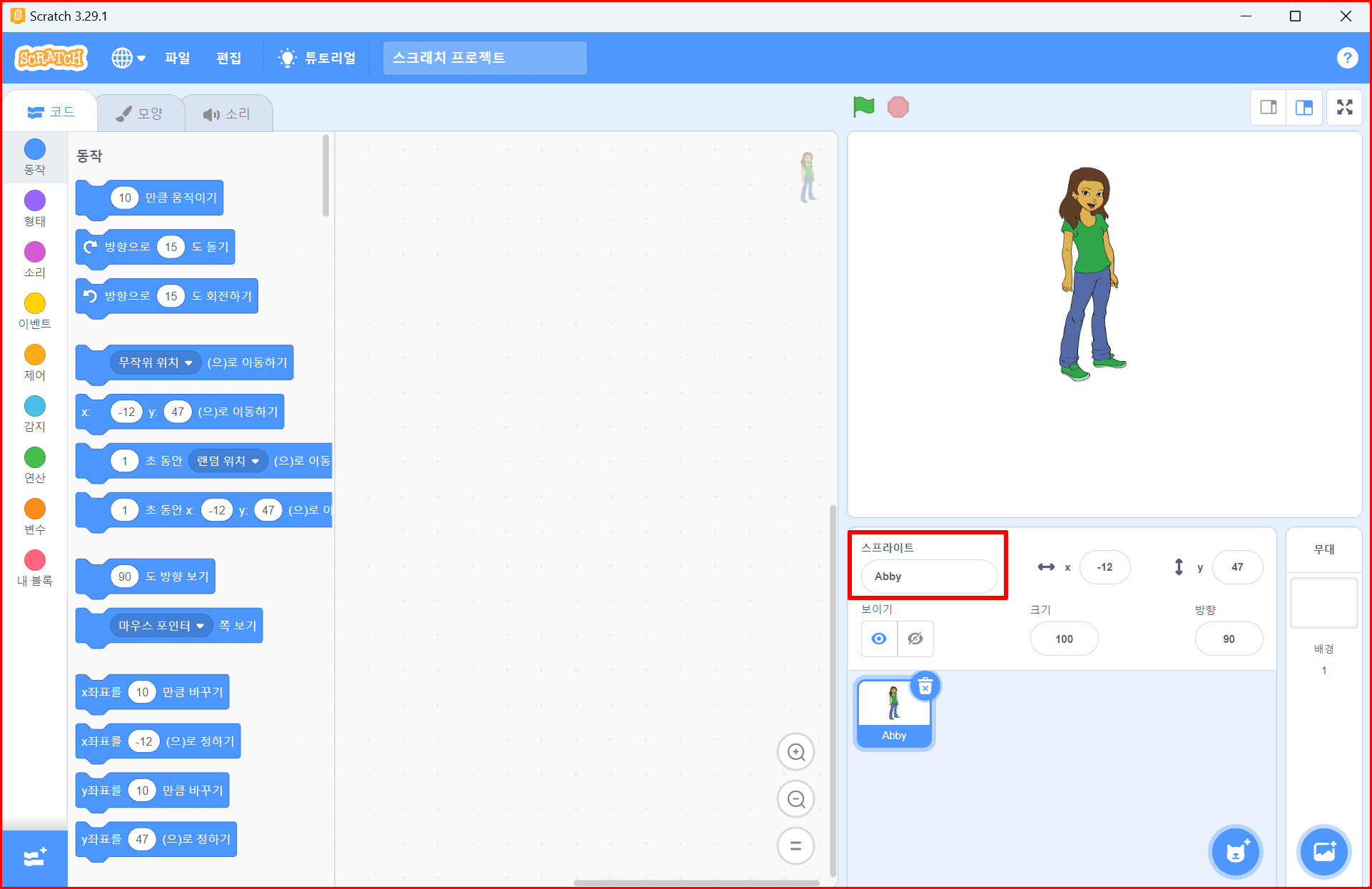
Task: Open the add extension button
Action: (x=34, y=858)
